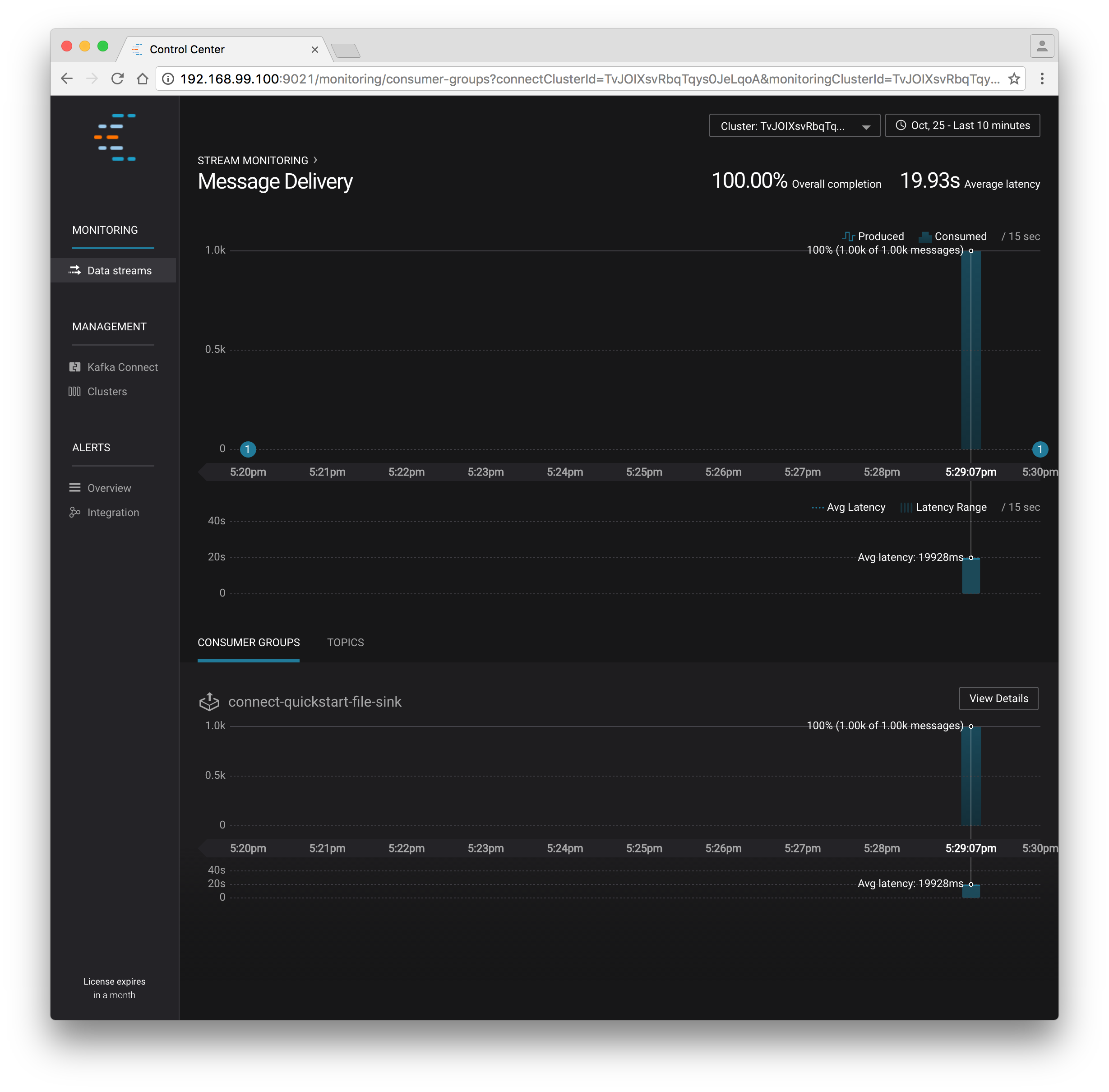Toggle Latency Range legend item
The image size is (1109, 1092).
pyautogui.click(x=943, y=507)
